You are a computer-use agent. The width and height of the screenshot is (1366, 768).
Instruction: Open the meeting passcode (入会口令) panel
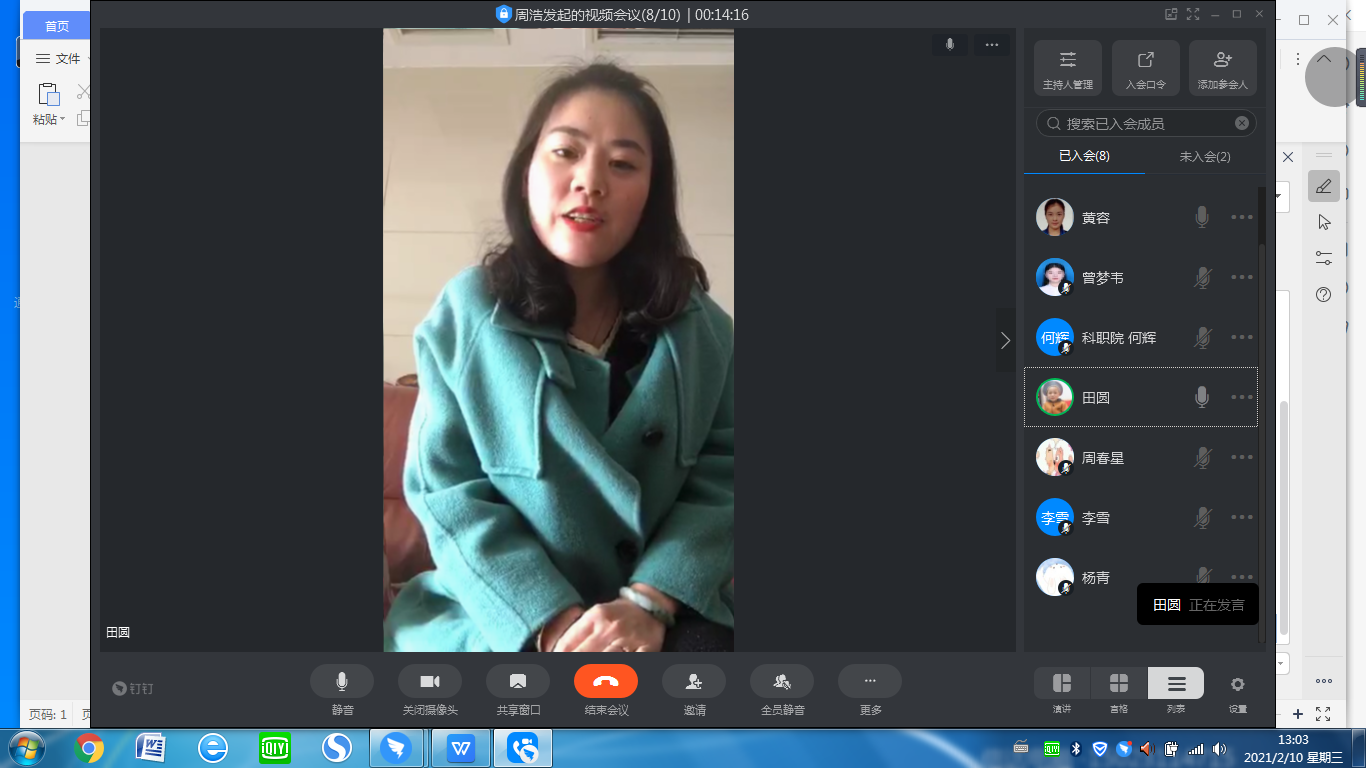[1145, 67]
